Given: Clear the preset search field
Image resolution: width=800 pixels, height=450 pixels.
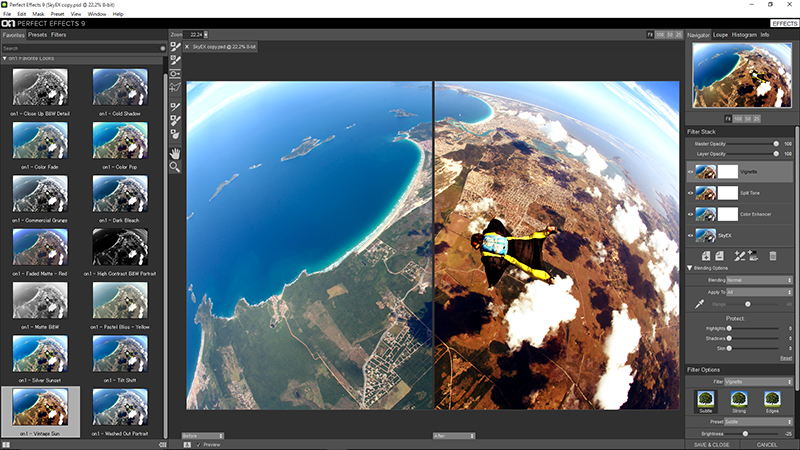Looking at the screenshot, I should (163, 48).
